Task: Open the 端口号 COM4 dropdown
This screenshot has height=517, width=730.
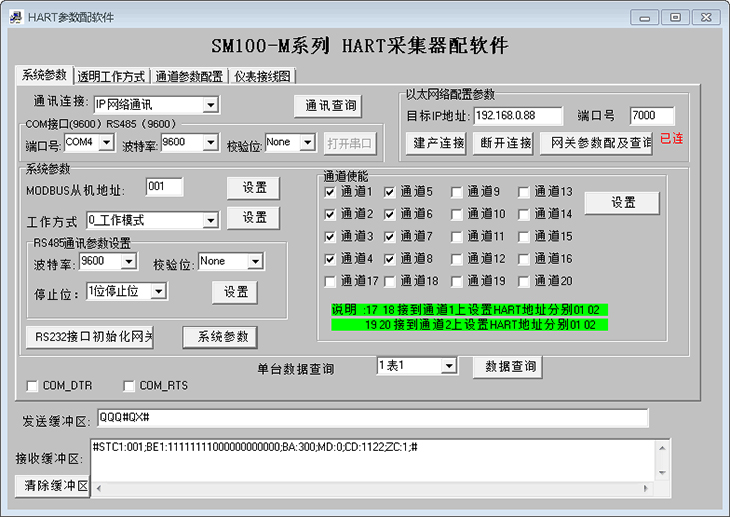Action: coord(107,143)
